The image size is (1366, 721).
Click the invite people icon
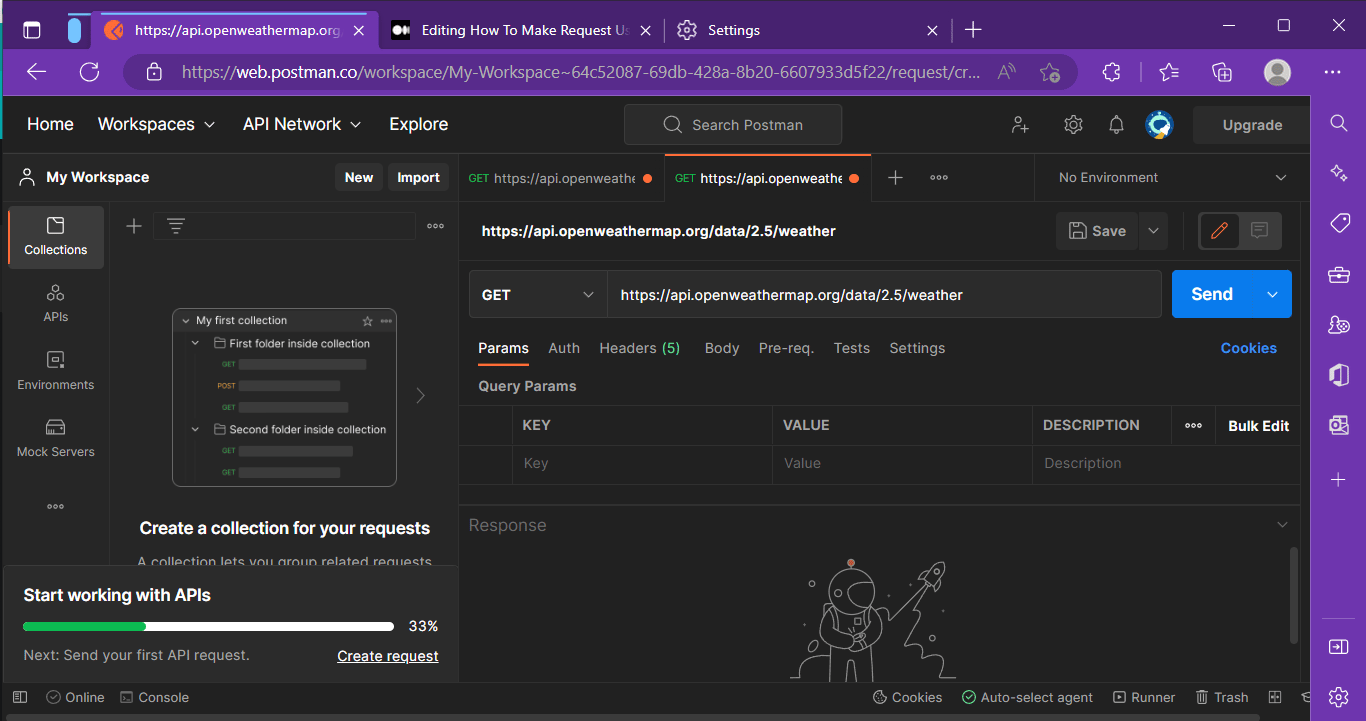click(1020, 125)
